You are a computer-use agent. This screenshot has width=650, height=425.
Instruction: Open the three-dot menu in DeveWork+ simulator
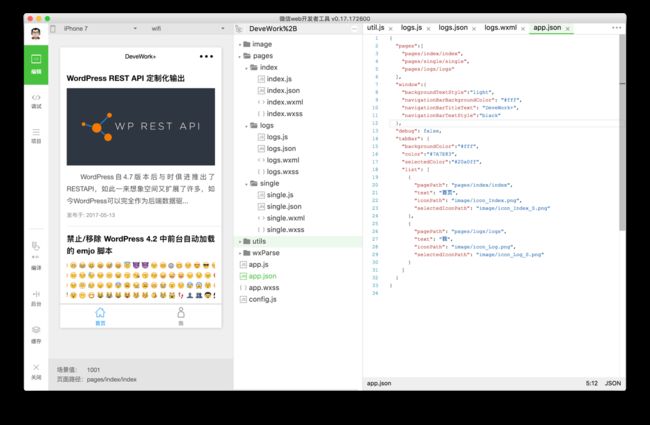tap(206, 56)
